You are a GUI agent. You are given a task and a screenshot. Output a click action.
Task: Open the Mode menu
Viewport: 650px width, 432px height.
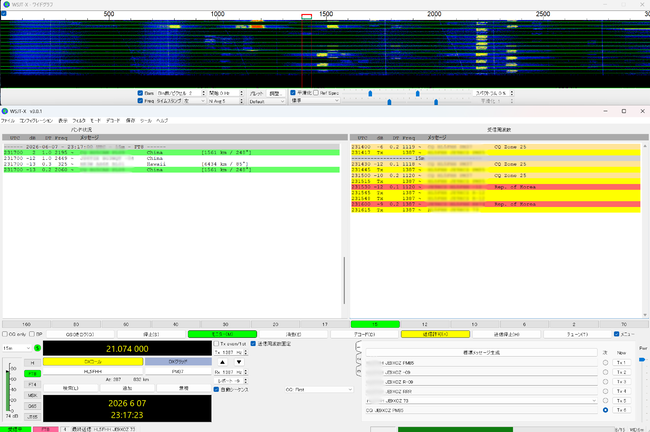pos(95,121)
